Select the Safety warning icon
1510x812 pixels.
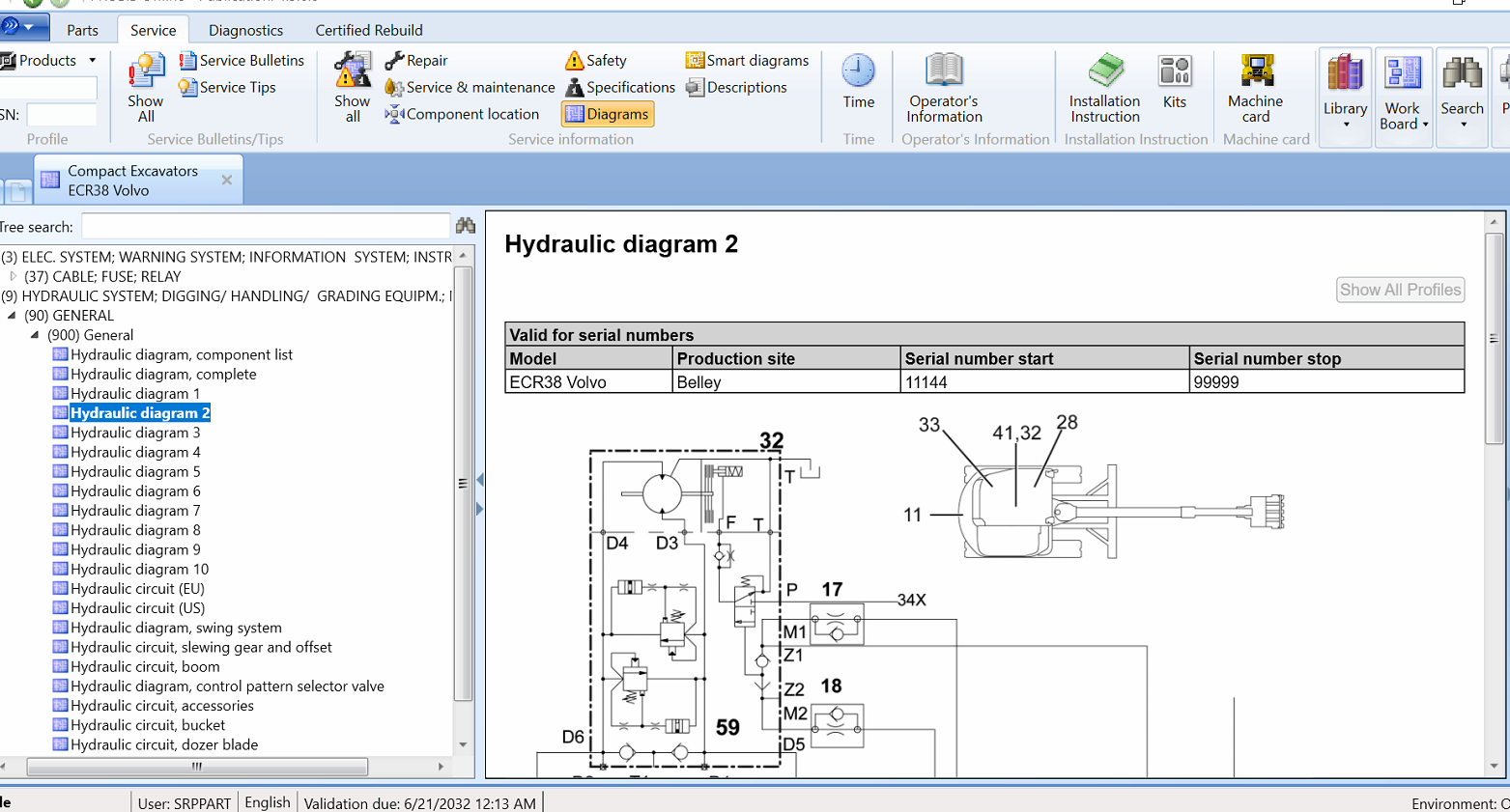pos(575,61)
